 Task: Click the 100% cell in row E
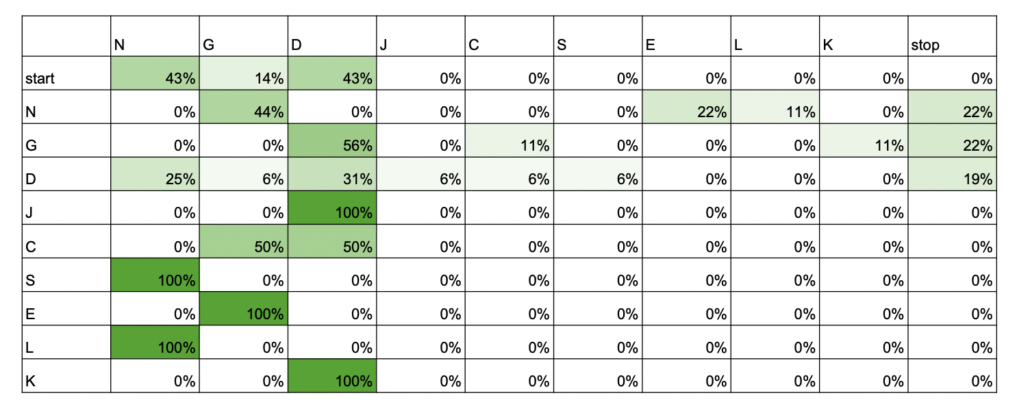click(x=244, y=314)
